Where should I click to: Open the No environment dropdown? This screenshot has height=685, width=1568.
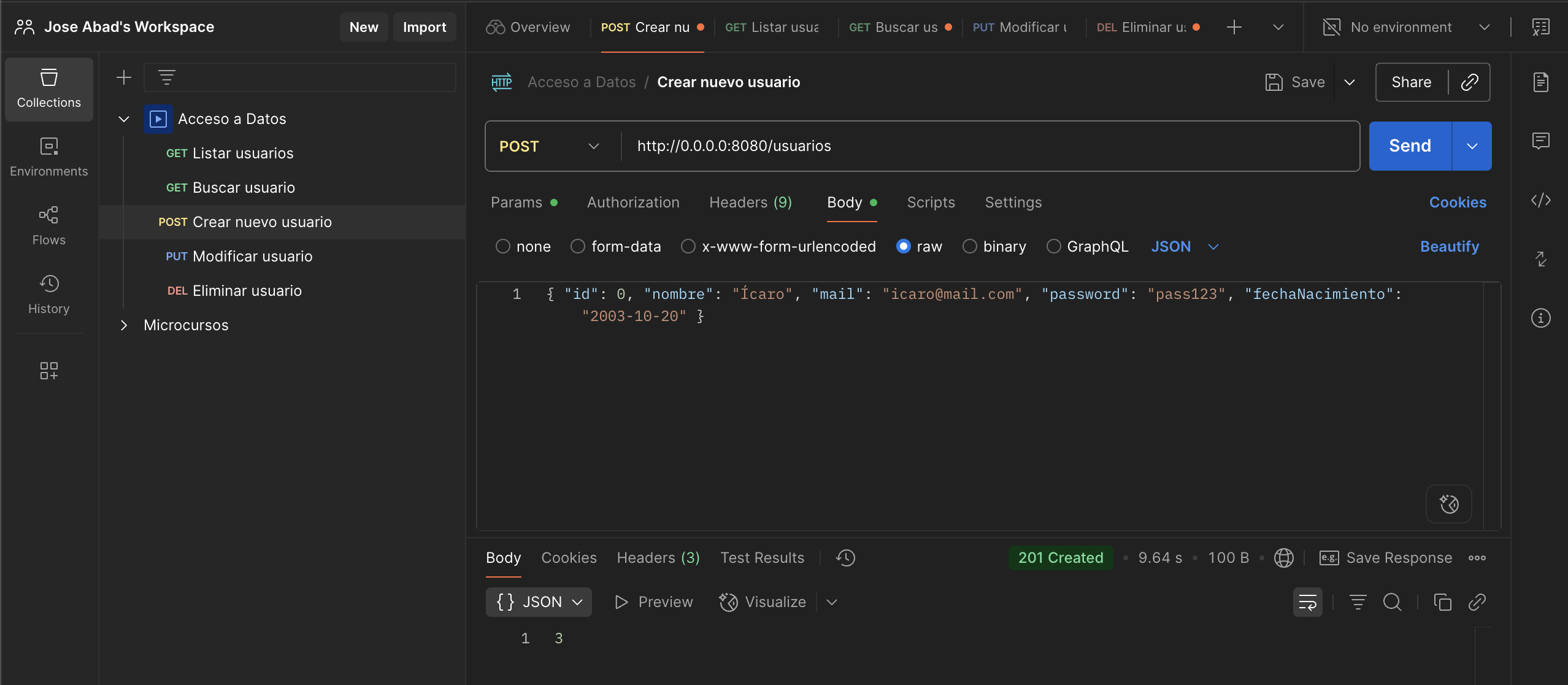pos(1405,27)
